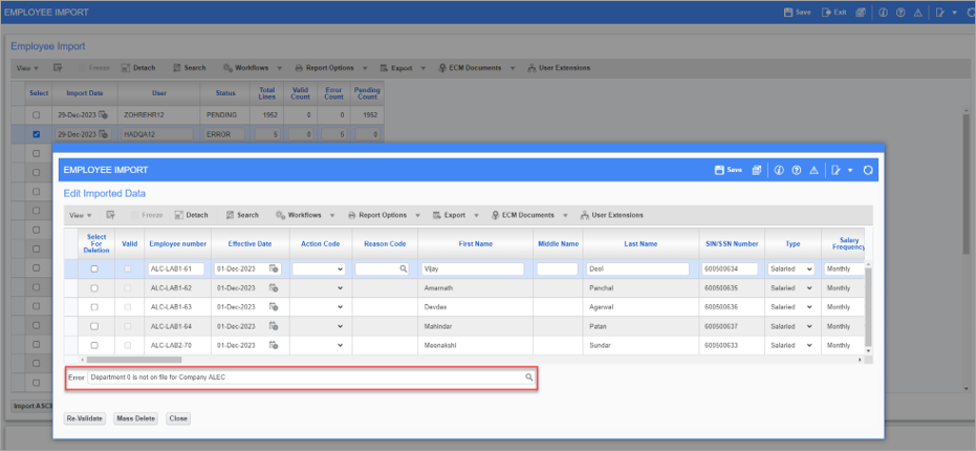
Task: Open the Action Code dropdown for ALC-LAB1-61
Action: [x=319, y=269]
